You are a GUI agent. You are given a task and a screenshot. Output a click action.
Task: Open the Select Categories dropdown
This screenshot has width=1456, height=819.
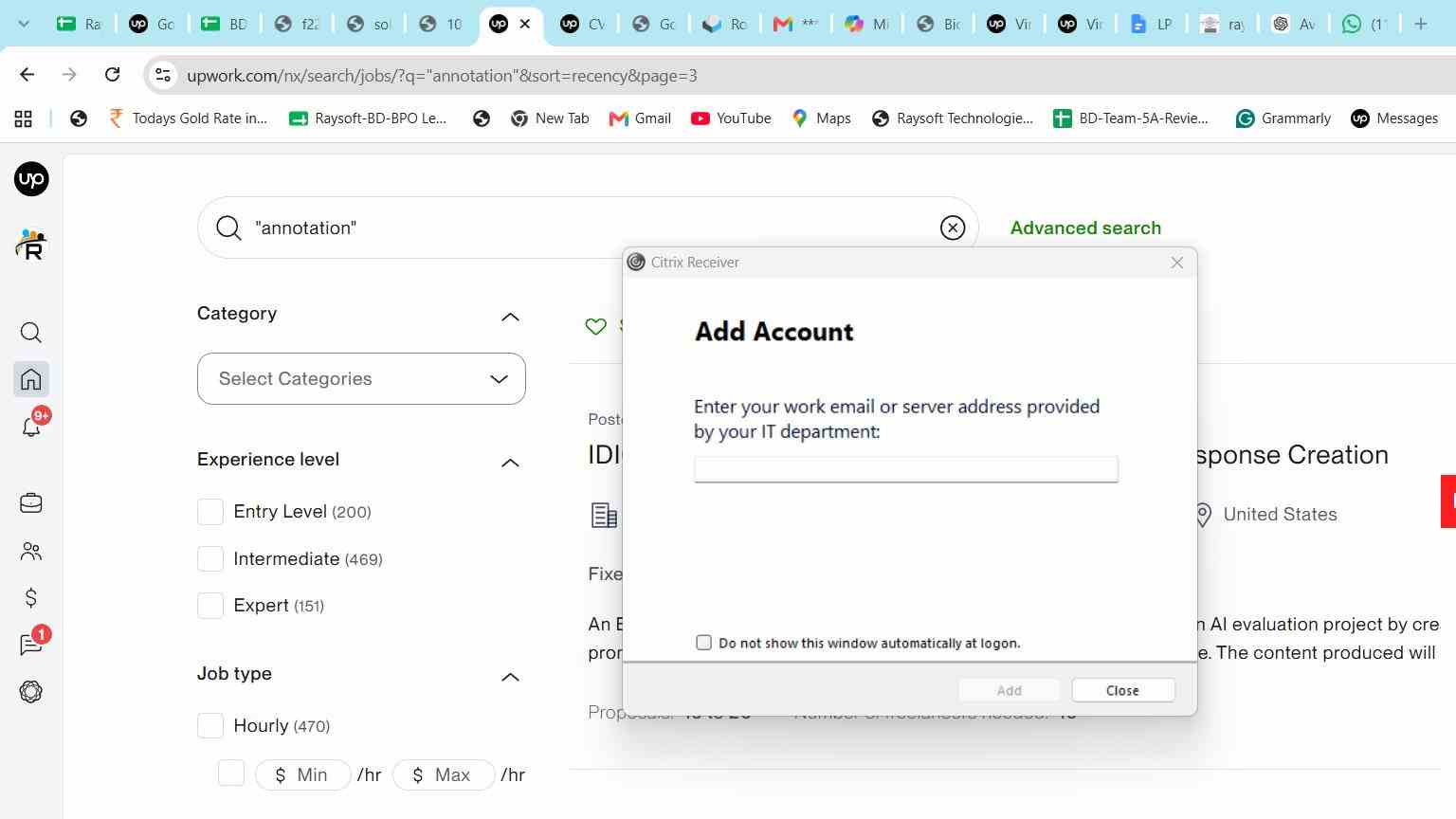[x=361, y=378]
